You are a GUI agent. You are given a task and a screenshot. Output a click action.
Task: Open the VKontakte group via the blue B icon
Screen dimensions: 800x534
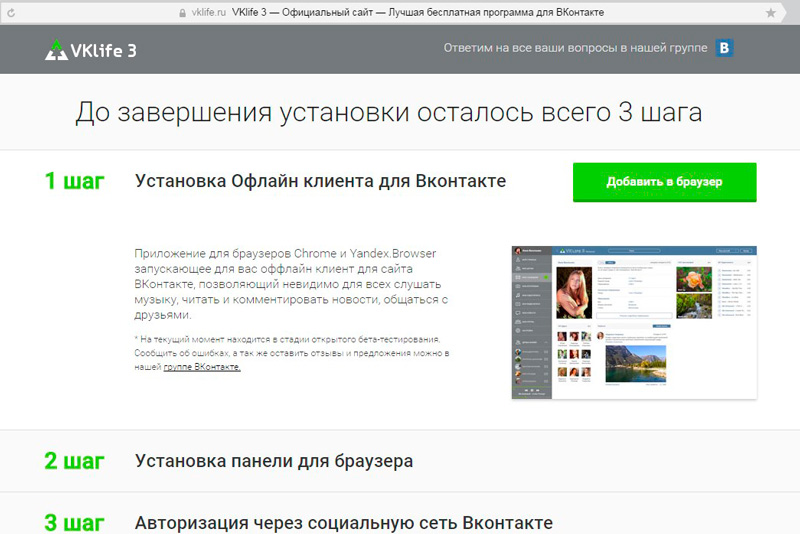point(724,48)
